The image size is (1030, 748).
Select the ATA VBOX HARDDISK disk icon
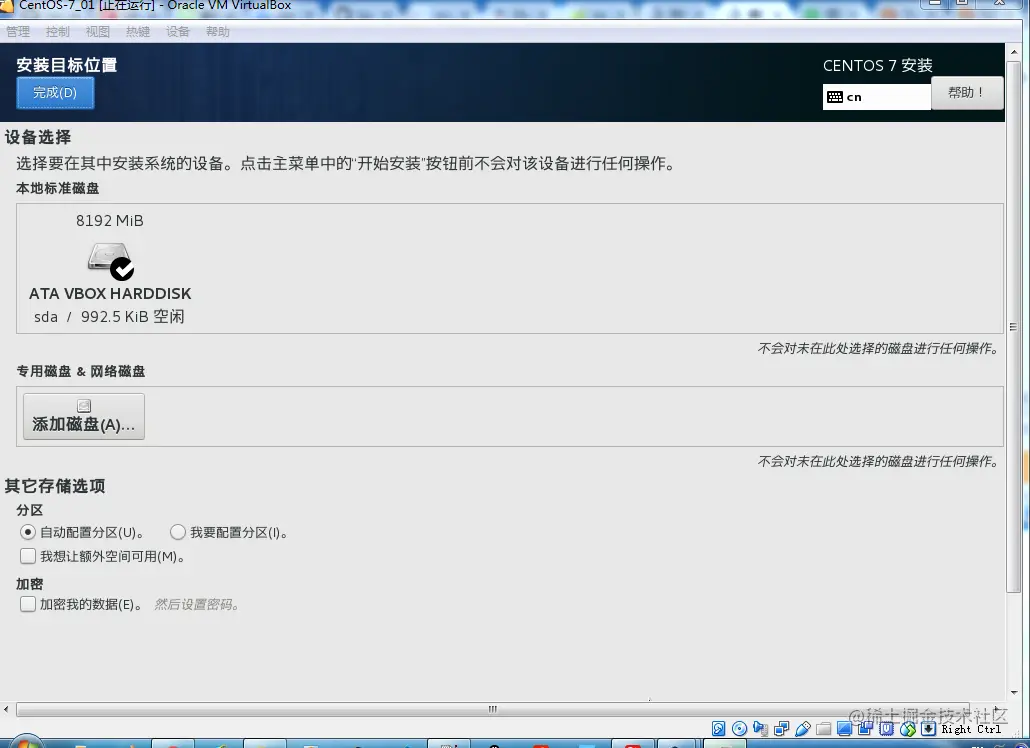[x=110, y=261]
